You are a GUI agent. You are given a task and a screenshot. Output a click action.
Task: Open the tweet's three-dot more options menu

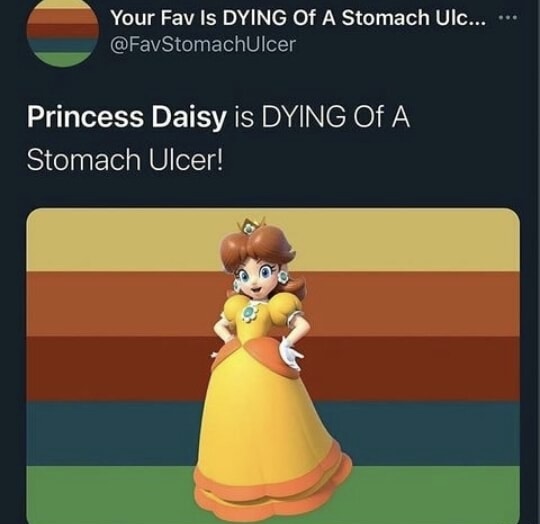508,16
